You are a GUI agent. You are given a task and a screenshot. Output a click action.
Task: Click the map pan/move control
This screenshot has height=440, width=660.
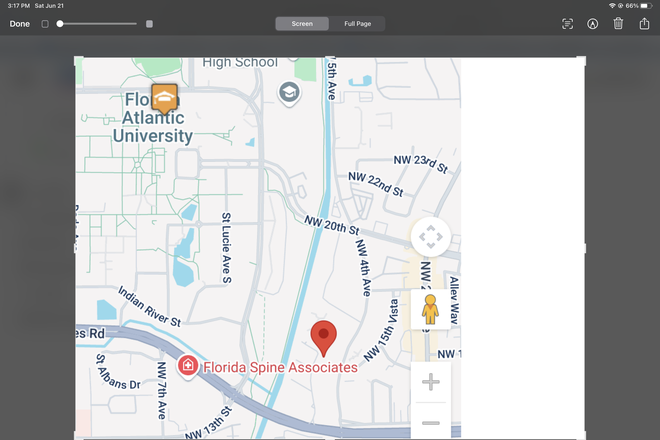430,237
